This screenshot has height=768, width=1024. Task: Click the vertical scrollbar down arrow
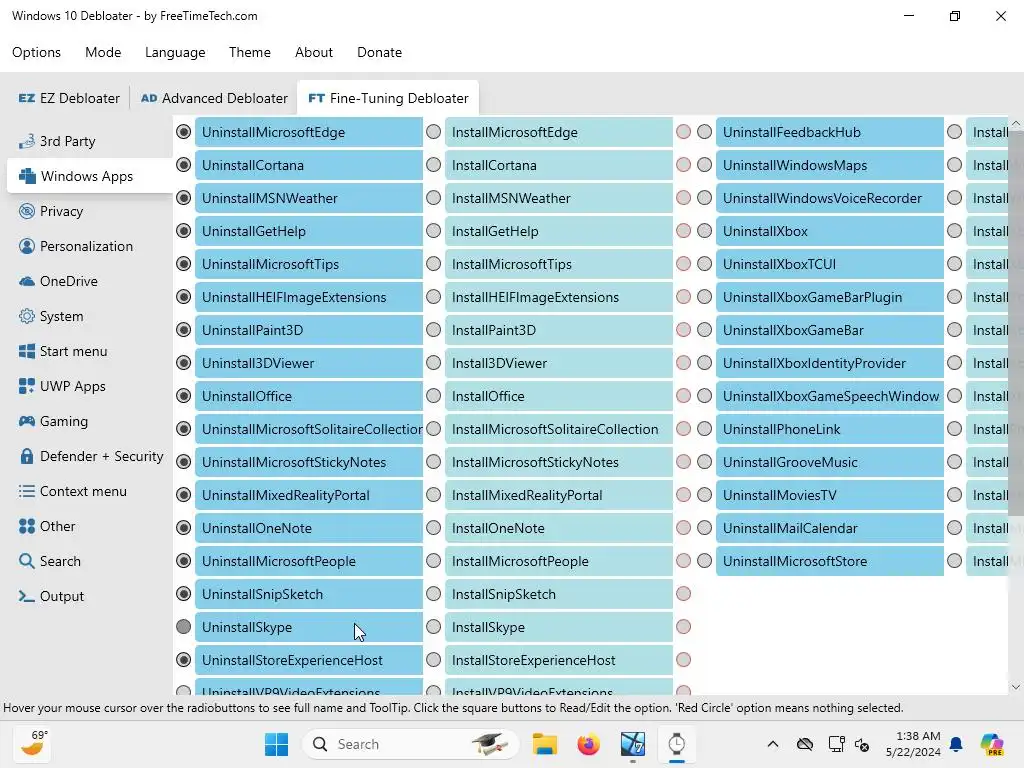(x=1016, y=686)
